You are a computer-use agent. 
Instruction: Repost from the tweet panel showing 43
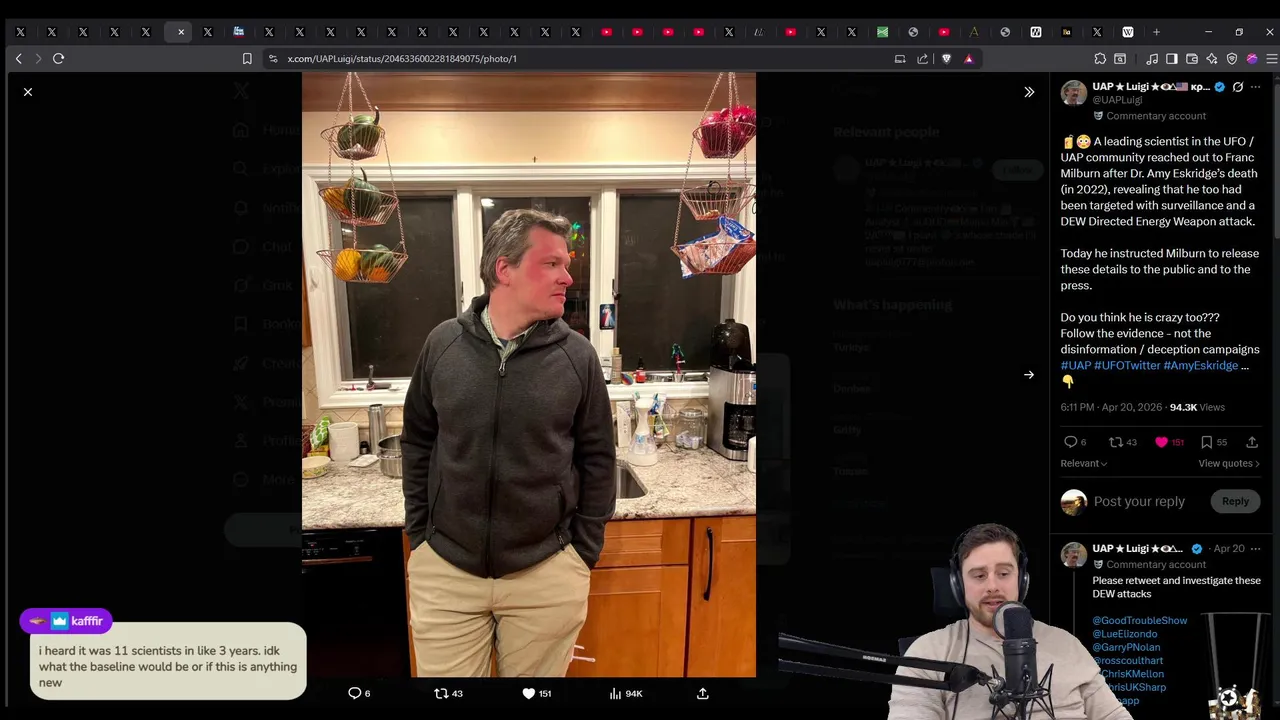click(x=1116, y=442)
